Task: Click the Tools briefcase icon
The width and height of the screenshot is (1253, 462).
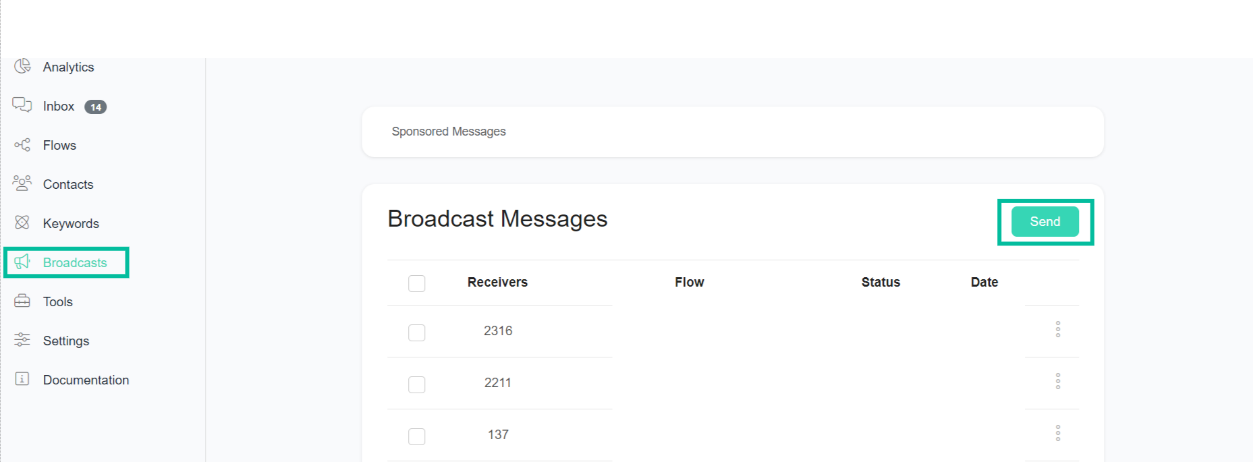Action: click(22, 302)
